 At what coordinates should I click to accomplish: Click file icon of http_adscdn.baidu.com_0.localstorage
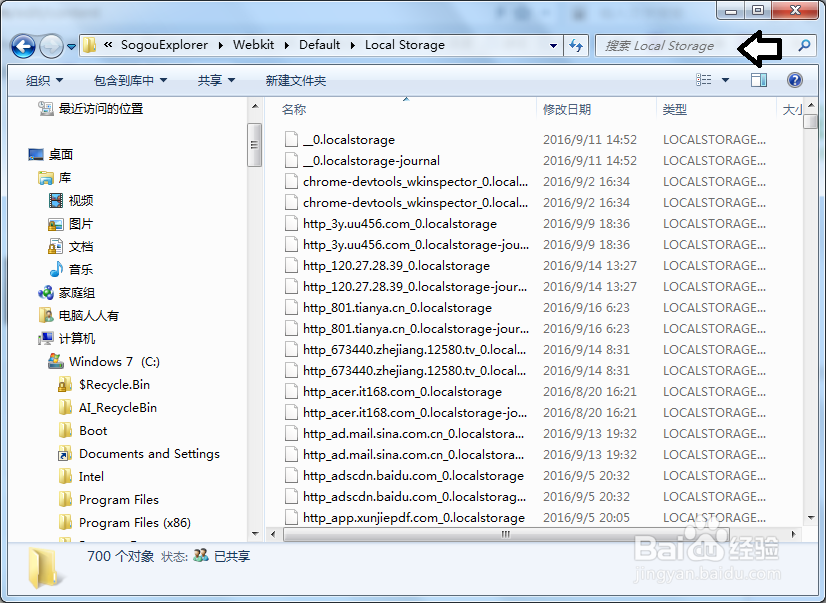tap(291, 476)
